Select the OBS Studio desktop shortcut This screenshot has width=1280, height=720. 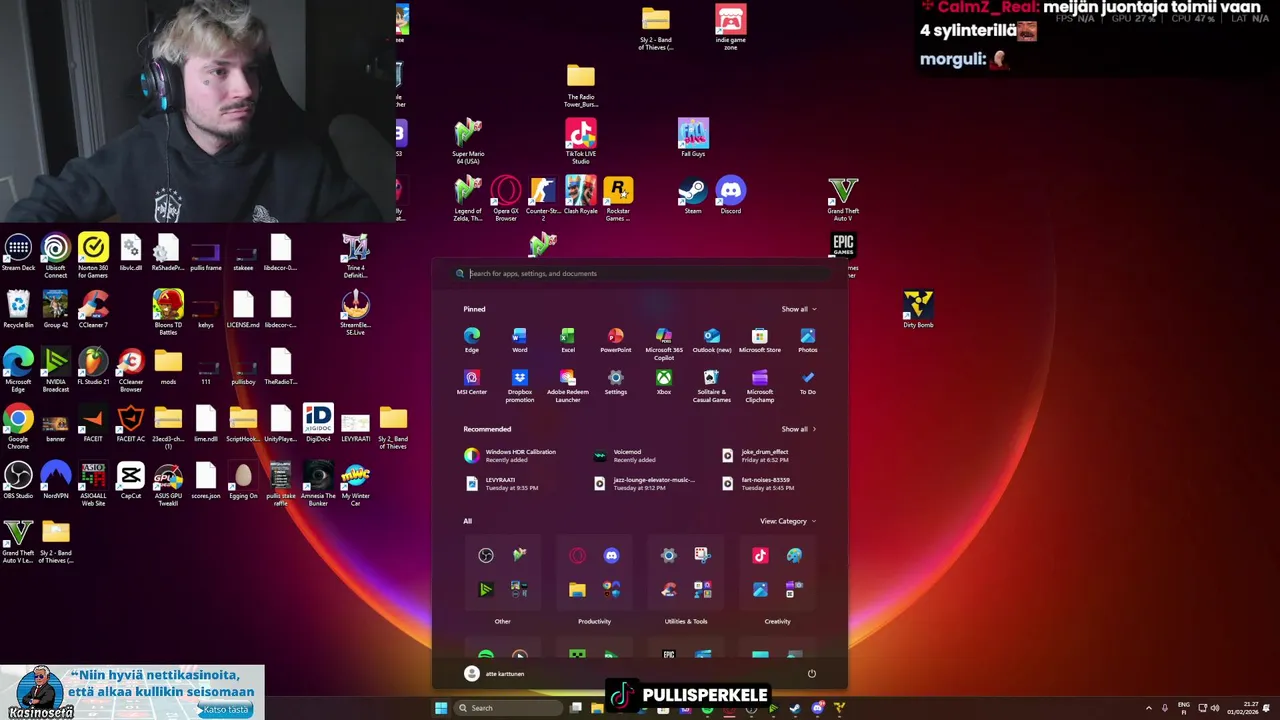pos(18,480)
